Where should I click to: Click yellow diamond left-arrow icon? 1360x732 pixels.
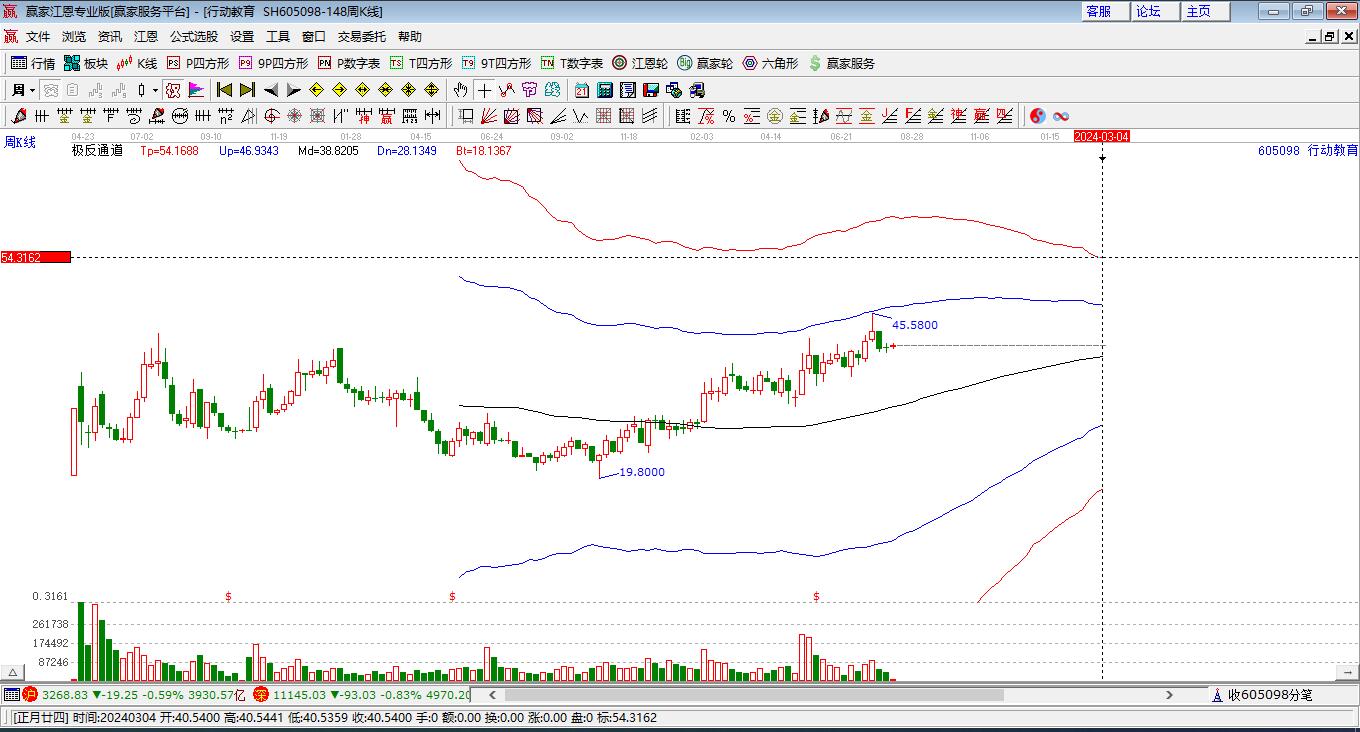(316, 90)
